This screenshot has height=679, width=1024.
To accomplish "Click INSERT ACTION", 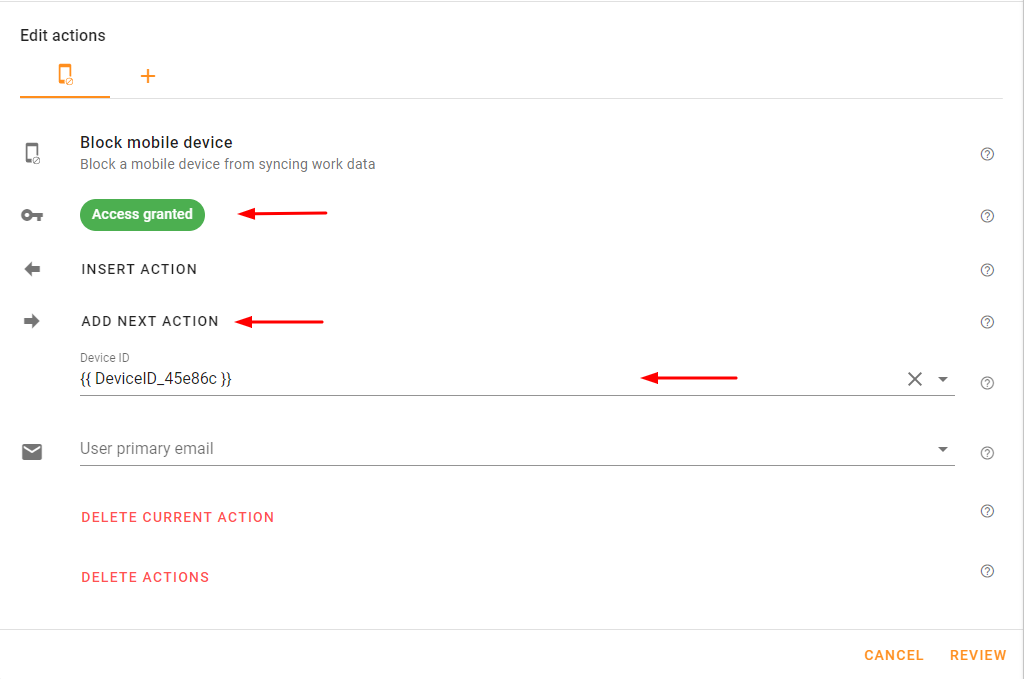I will click(x=139, y=269).
